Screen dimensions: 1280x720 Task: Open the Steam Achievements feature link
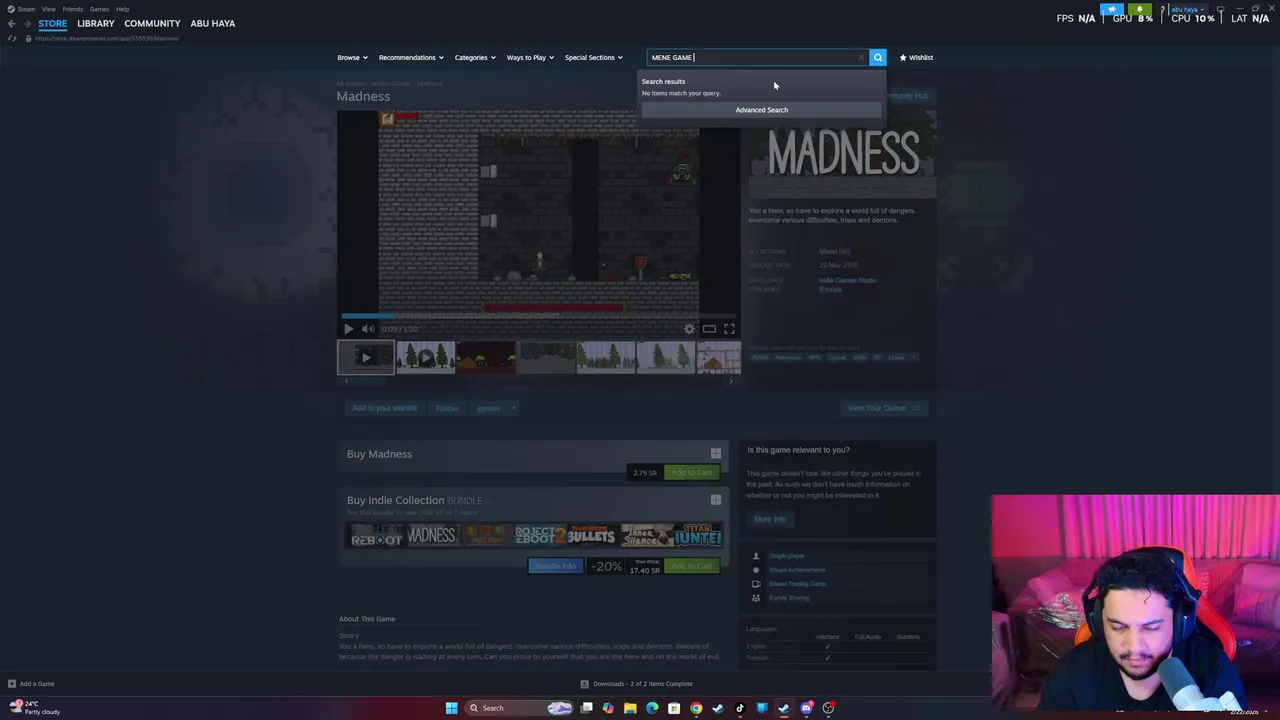pyautogui.click(x=797, y=570)
